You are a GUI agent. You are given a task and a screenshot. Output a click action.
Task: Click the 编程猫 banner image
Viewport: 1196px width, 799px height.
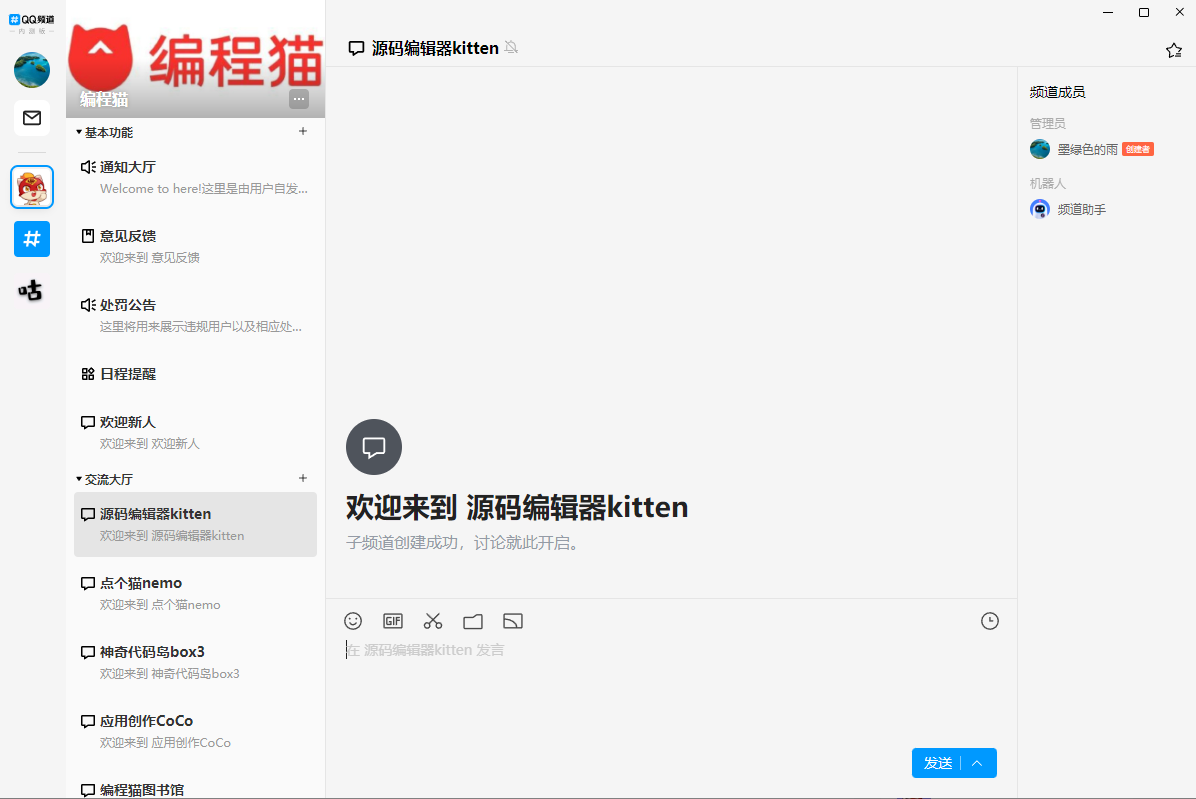pos(195,59)
